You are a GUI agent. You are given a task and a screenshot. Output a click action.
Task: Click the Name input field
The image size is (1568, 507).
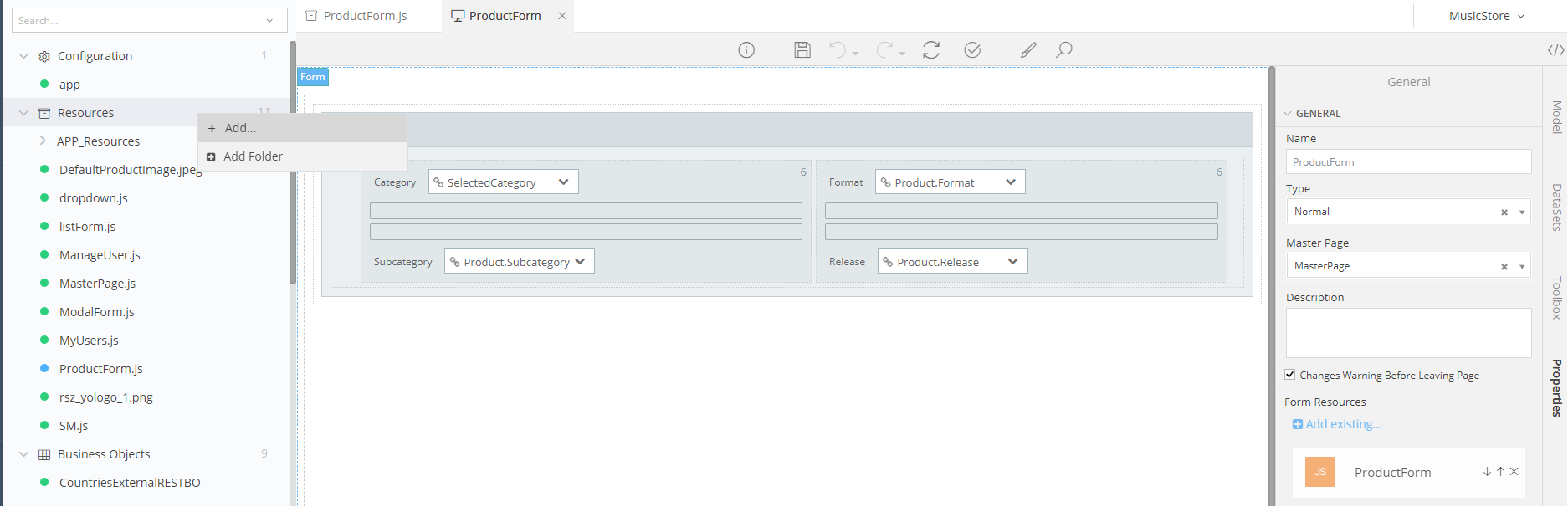click(1408, 162)
